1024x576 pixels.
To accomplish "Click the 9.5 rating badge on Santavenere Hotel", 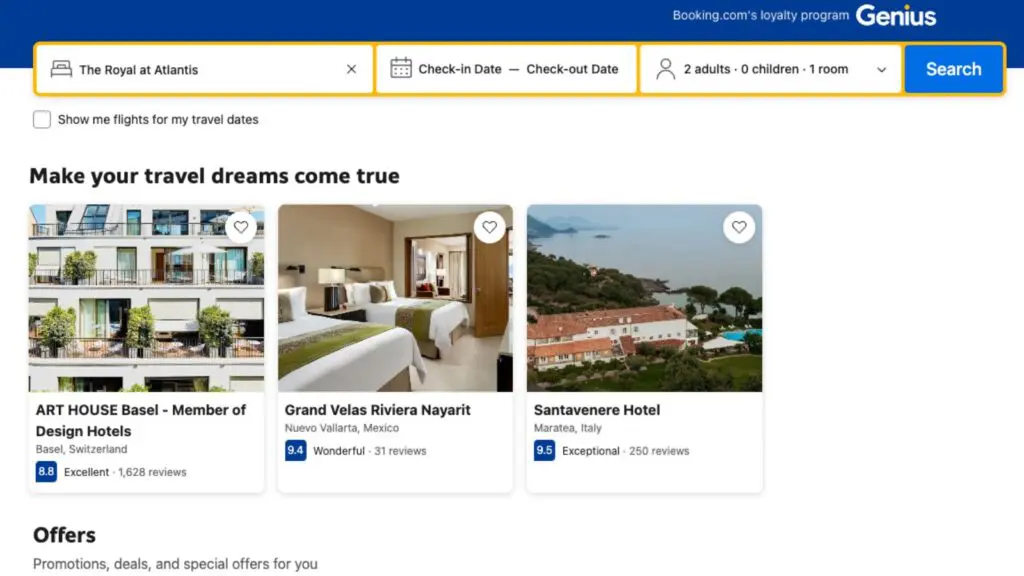I will pos(543,451).
